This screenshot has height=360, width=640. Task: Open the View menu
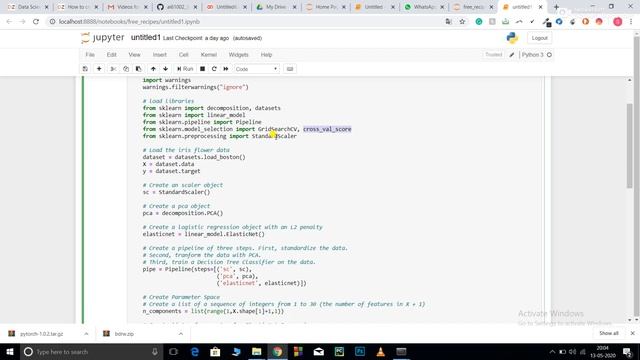[x=134, y=55]
